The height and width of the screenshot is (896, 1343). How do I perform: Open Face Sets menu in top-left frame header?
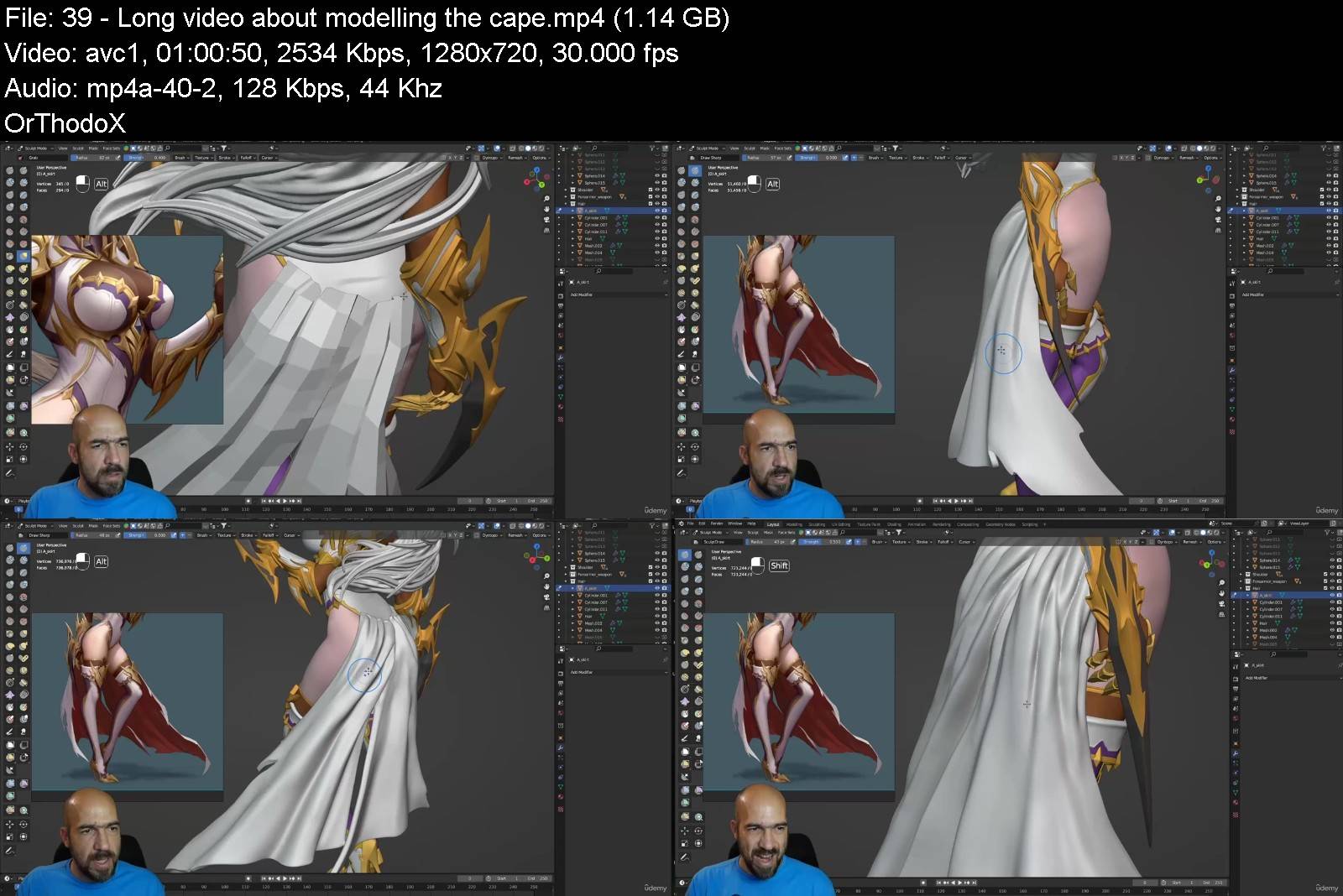coord(112,148)
